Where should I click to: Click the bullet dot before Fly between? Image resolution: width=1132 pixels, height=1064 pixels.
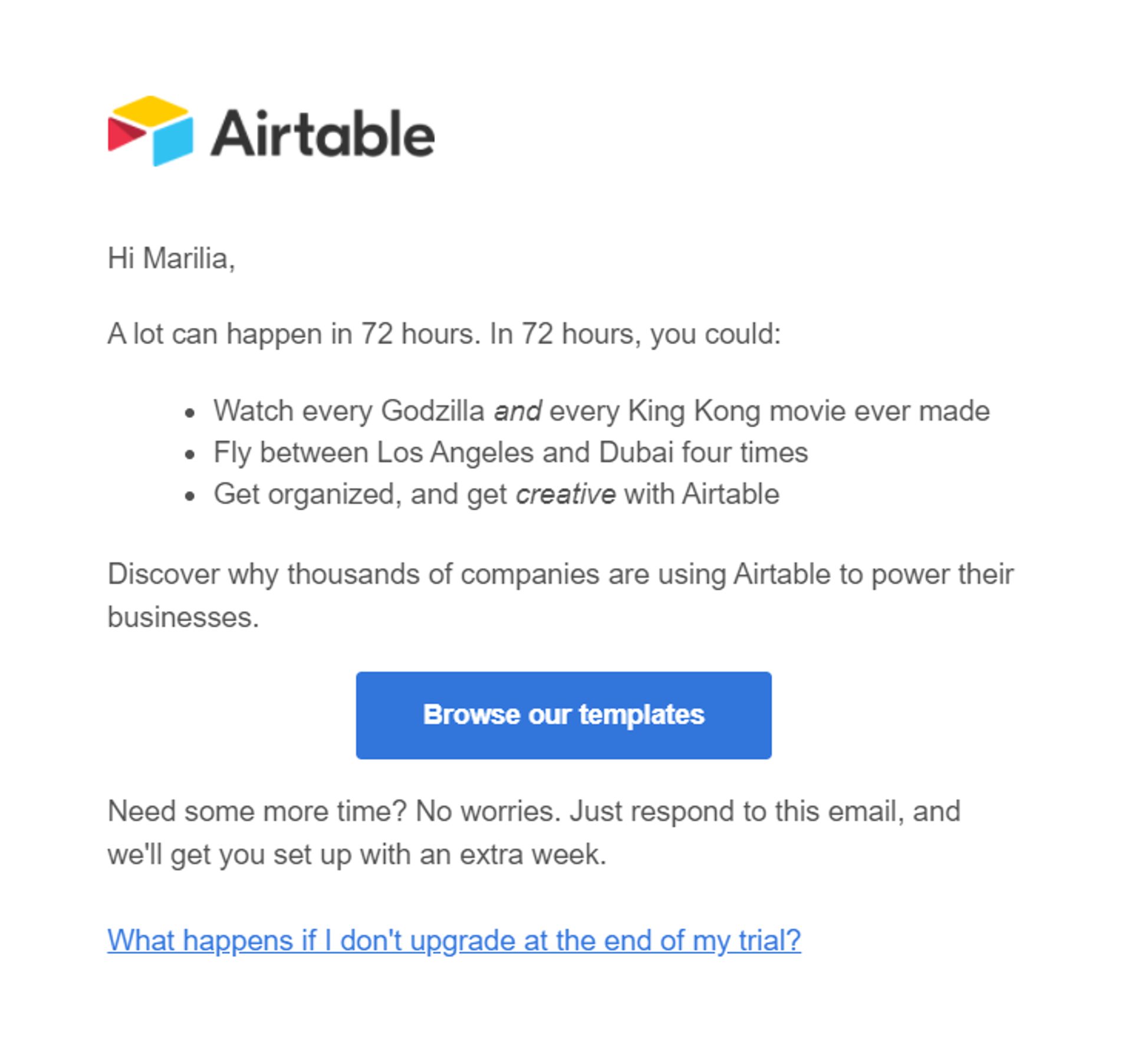tap(189, 454)
